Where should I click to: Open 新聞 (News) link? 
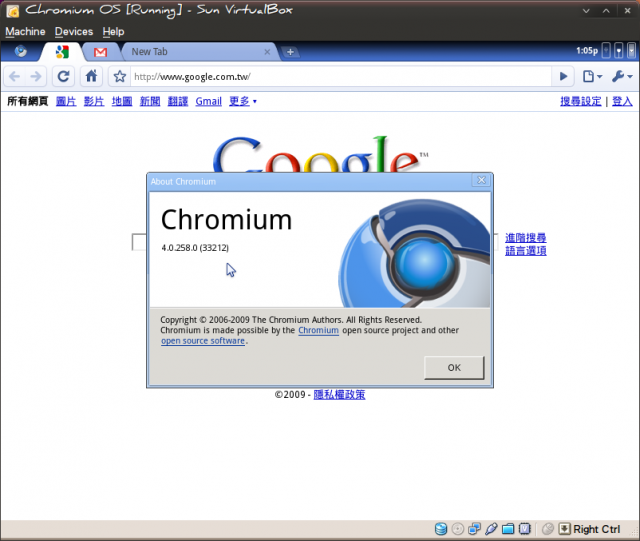point(150,101)
